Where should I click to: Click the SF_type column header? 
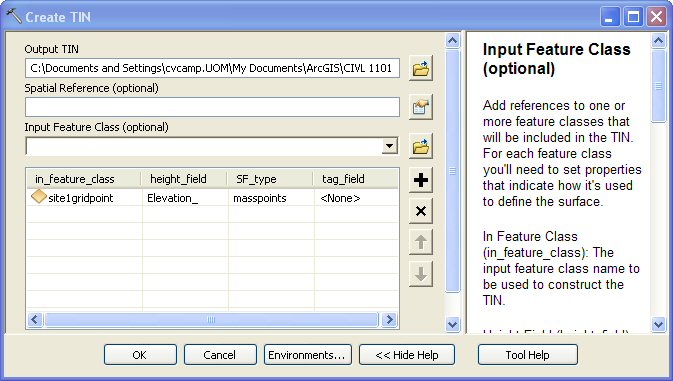click(x=270, y=179)
